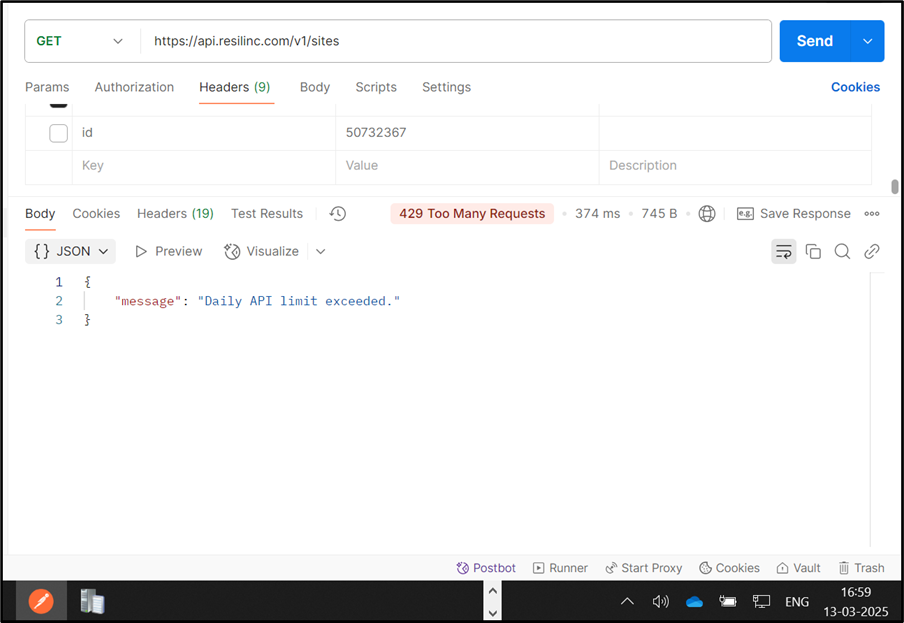Screen dimensions: 904x623
Task: Click the ENG language indicator
Action: tap(797, 602)
